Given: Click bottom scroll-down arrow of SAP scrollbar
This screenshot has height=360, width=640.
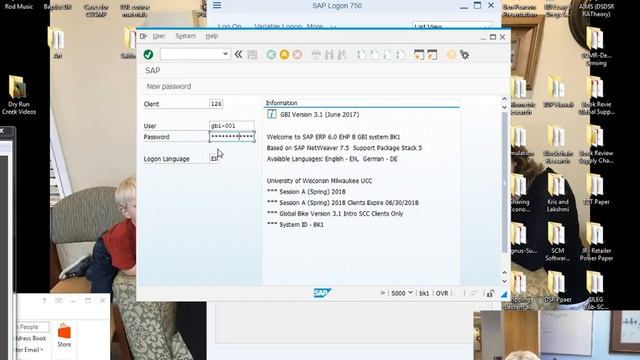Looking at the screenshot, I should (504, 281).
